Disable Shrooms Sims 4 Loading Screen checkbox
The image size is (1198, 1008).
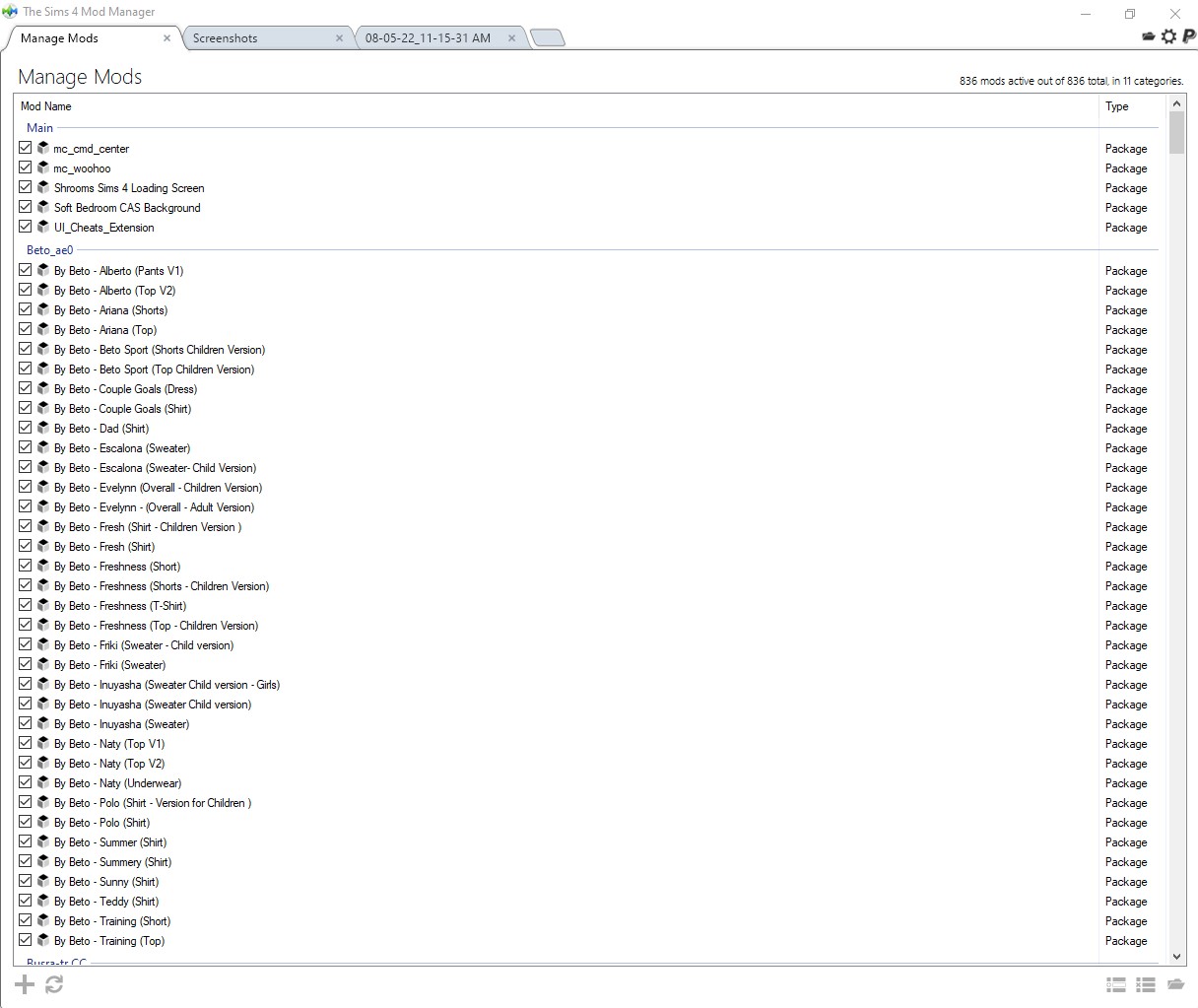point(26,187)
